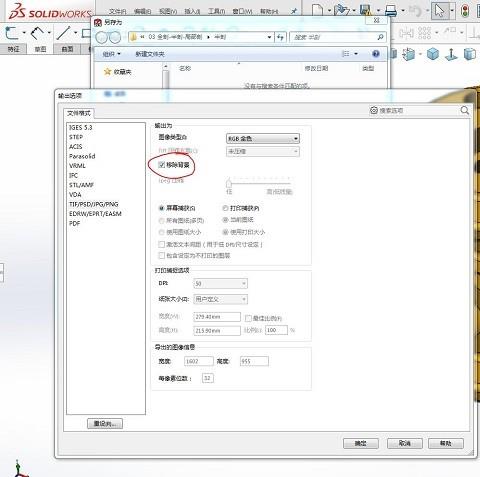The height and width of the screenshot is (477, 480).
Task: Select the screen capture radio button
Action: click(x=162, y=208)
